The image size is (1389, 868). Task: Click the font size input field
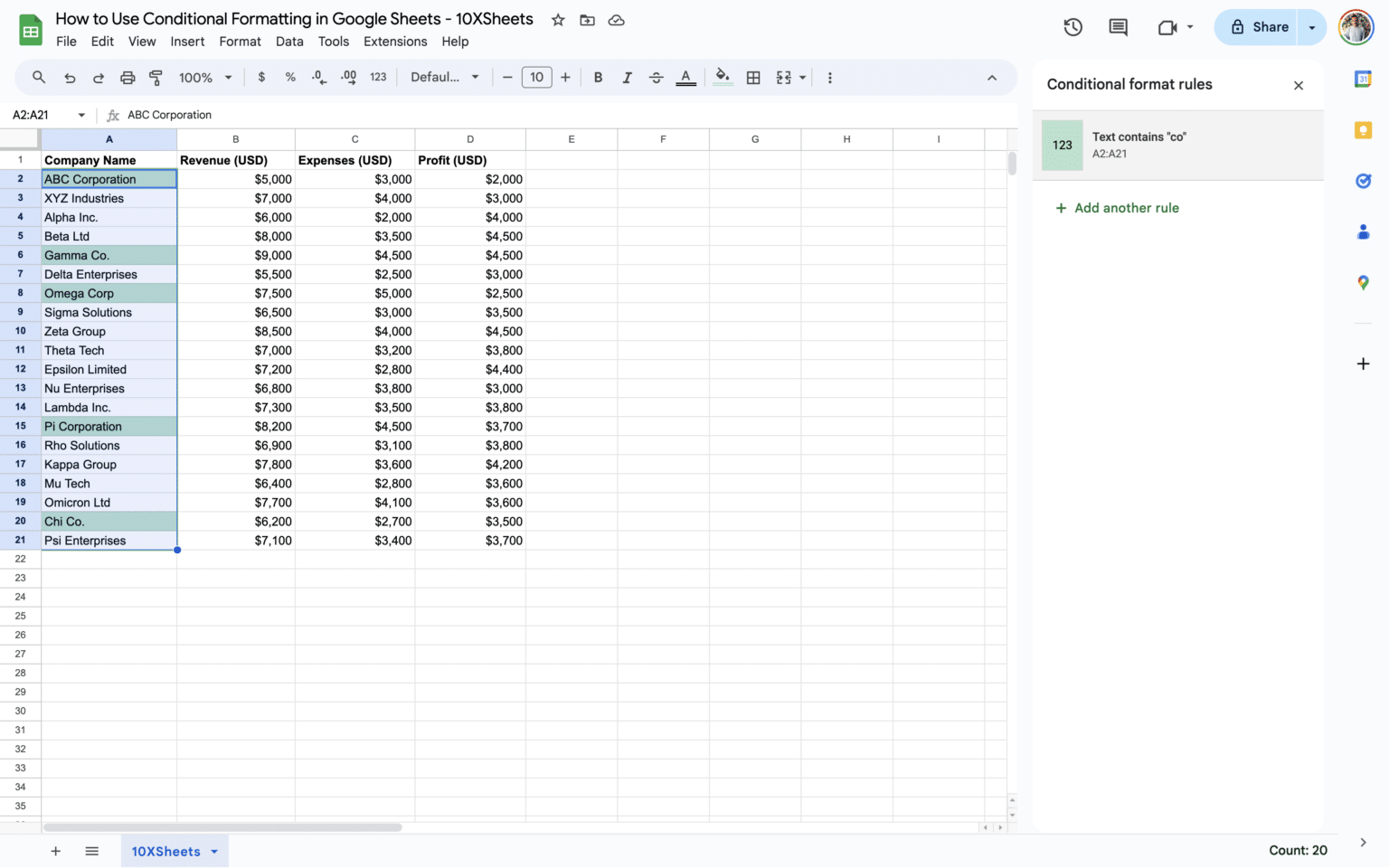536,78
